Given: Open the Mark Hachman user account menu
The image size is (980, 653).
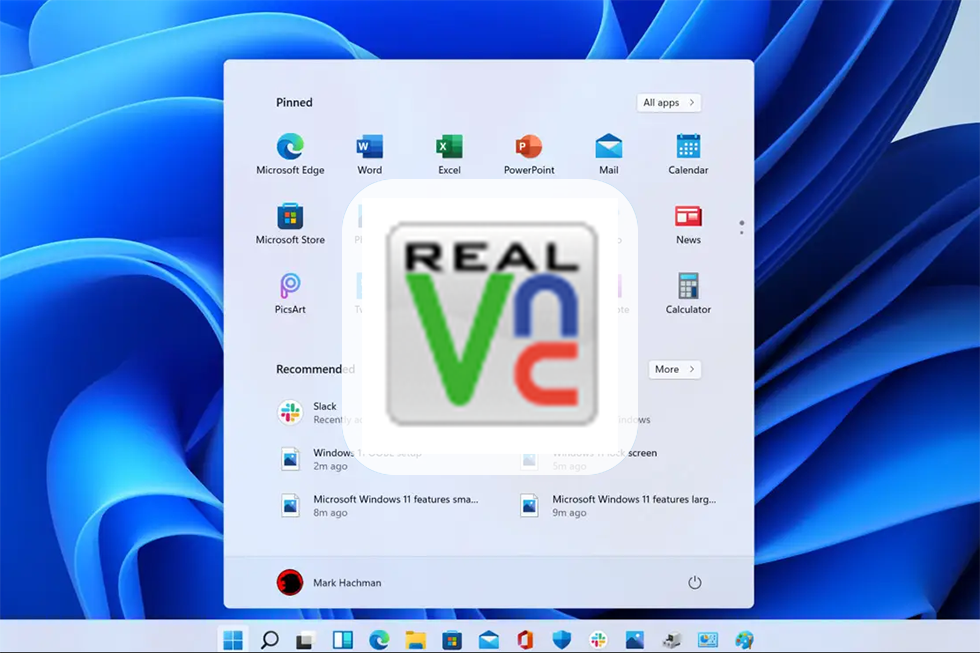Looking at the screenshot, I should 329,582.
